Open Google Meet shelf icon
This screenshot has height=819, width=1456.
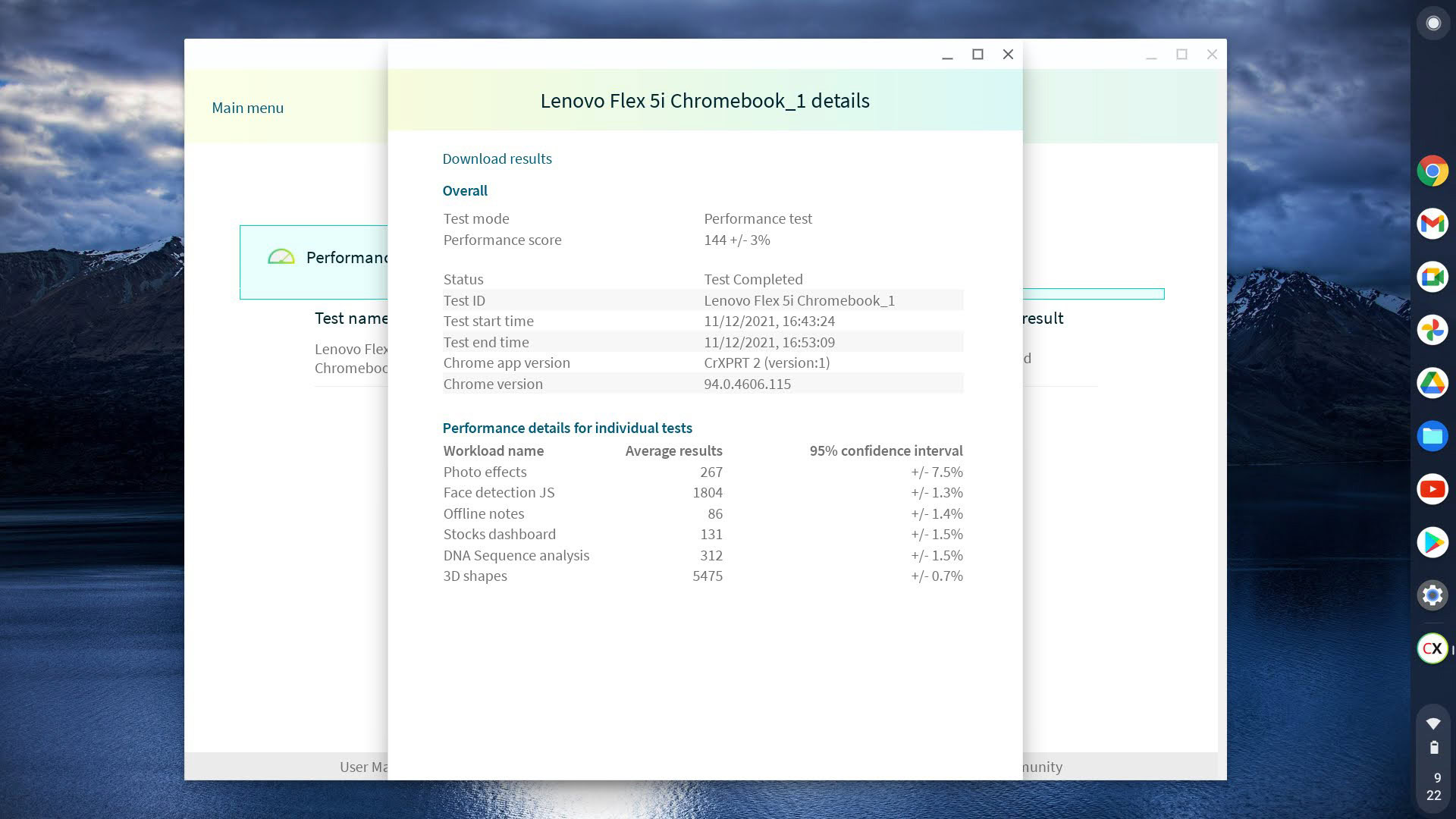(1432, 277)
